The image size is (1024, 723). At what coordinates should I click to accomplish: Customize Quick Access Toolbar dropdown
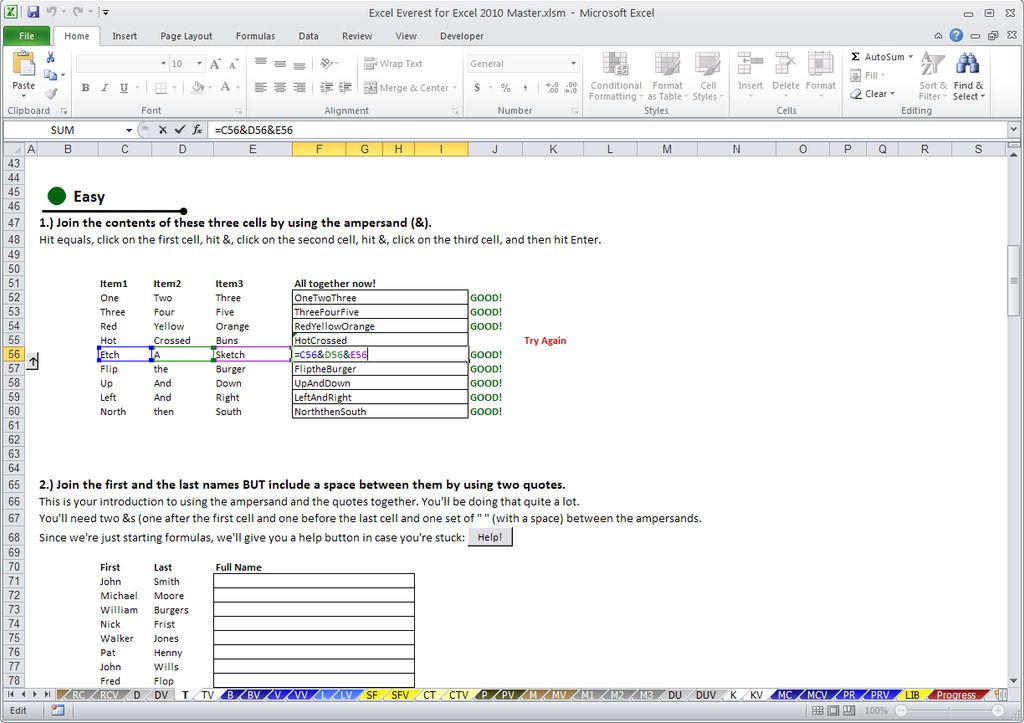[106, 12]
